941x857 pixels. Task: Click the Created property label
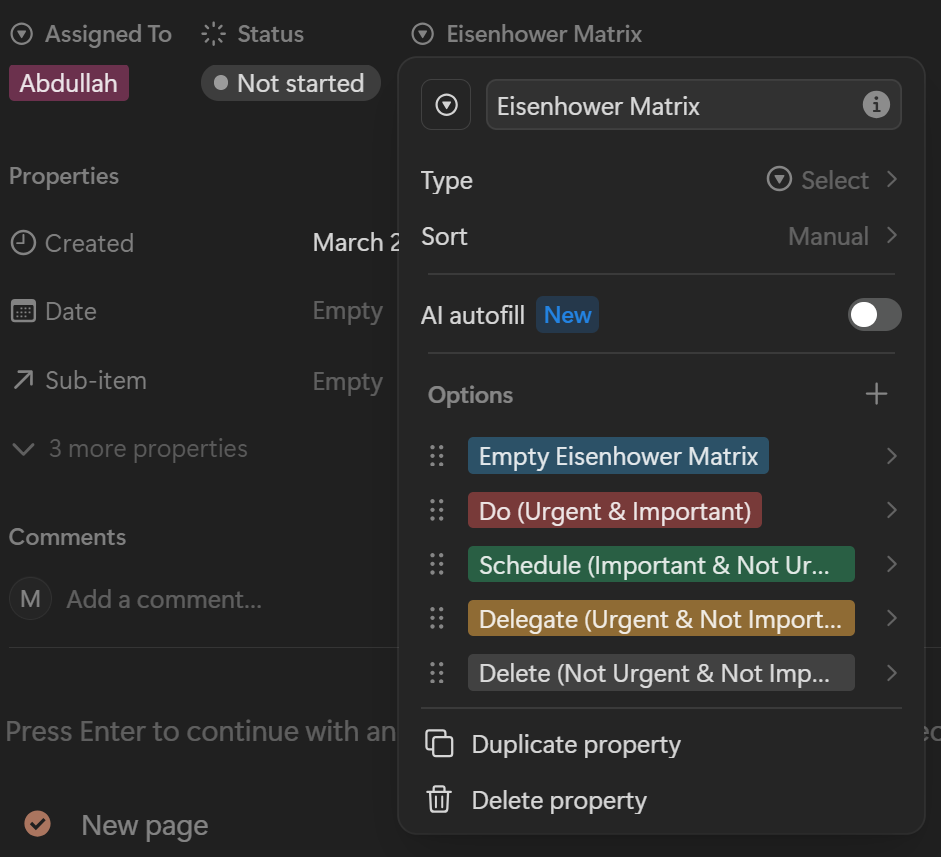[89, 243]
